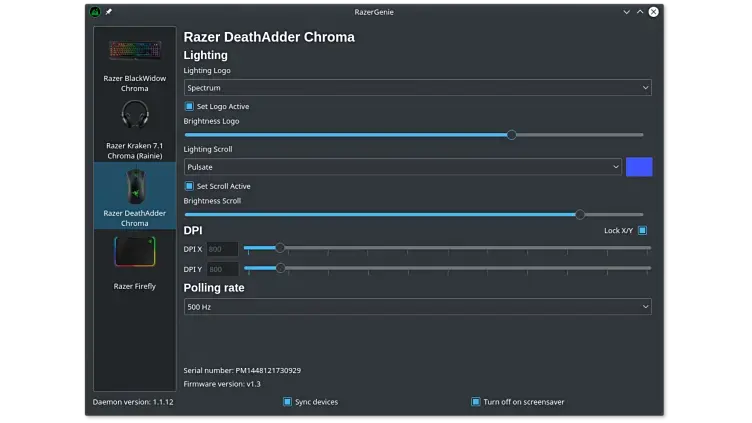Maximize the RazerGenie window
The image size is (752, 423).
coord(640,12)
